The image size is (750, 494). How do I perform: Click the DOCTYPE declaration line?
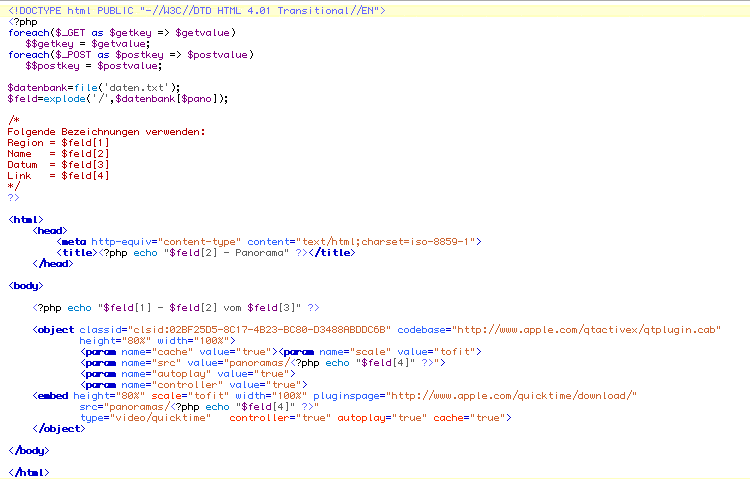tap(197, 11)
